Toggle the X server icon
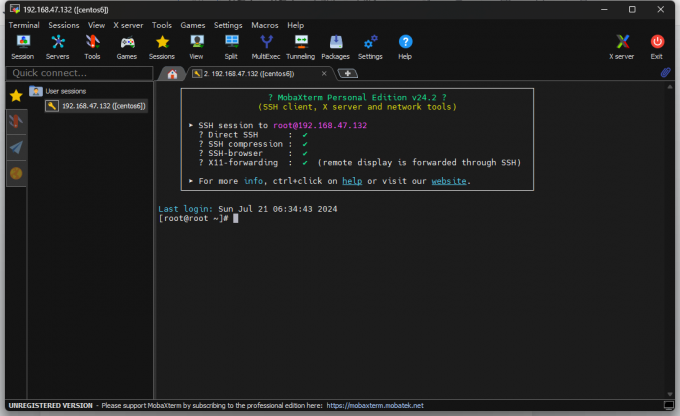The image size is (680, 416). [x=622, y=47]
